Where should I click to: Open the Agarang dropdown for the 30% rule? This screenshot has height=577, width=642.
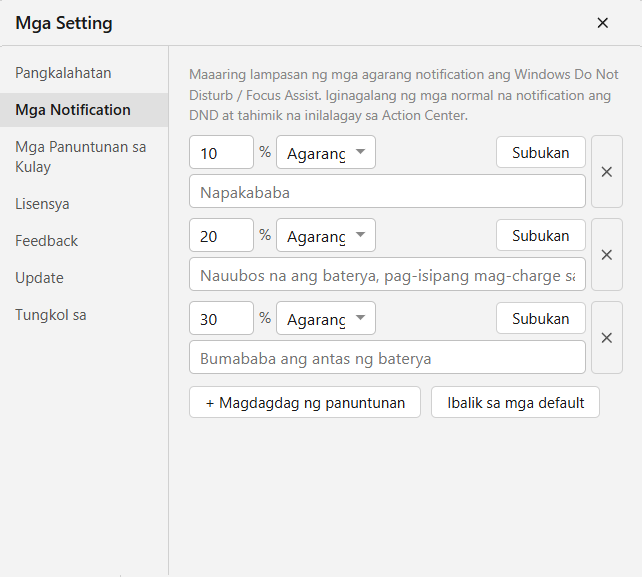326,318
